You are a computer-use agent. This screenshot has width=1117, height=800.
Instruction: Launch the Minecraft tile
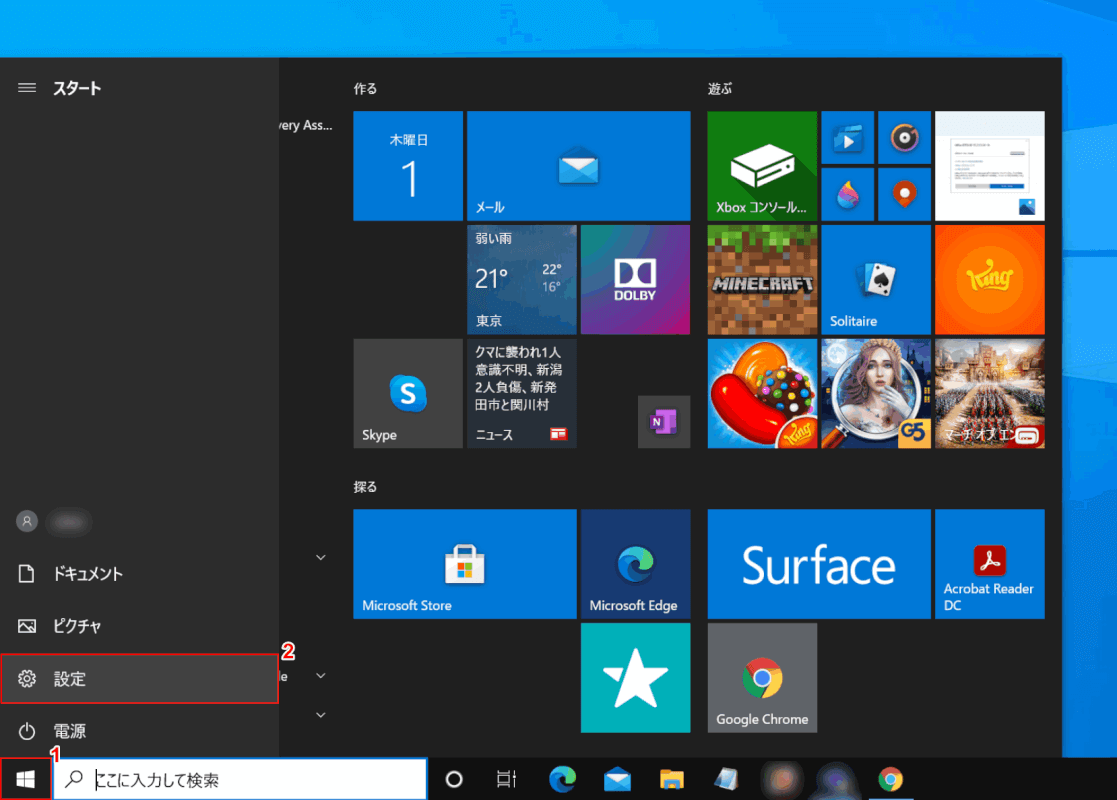click(761, 279)
